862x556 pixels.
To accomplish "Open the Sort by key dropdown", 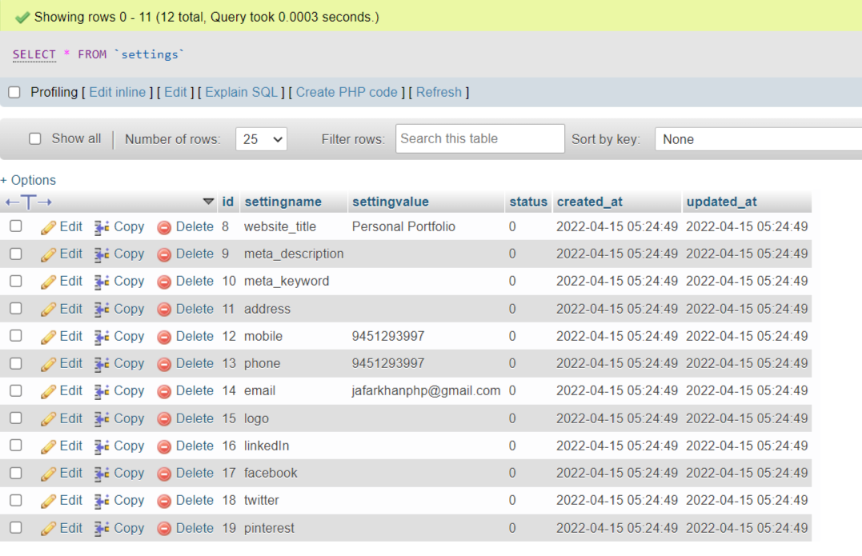I will (x=757, y=139).
